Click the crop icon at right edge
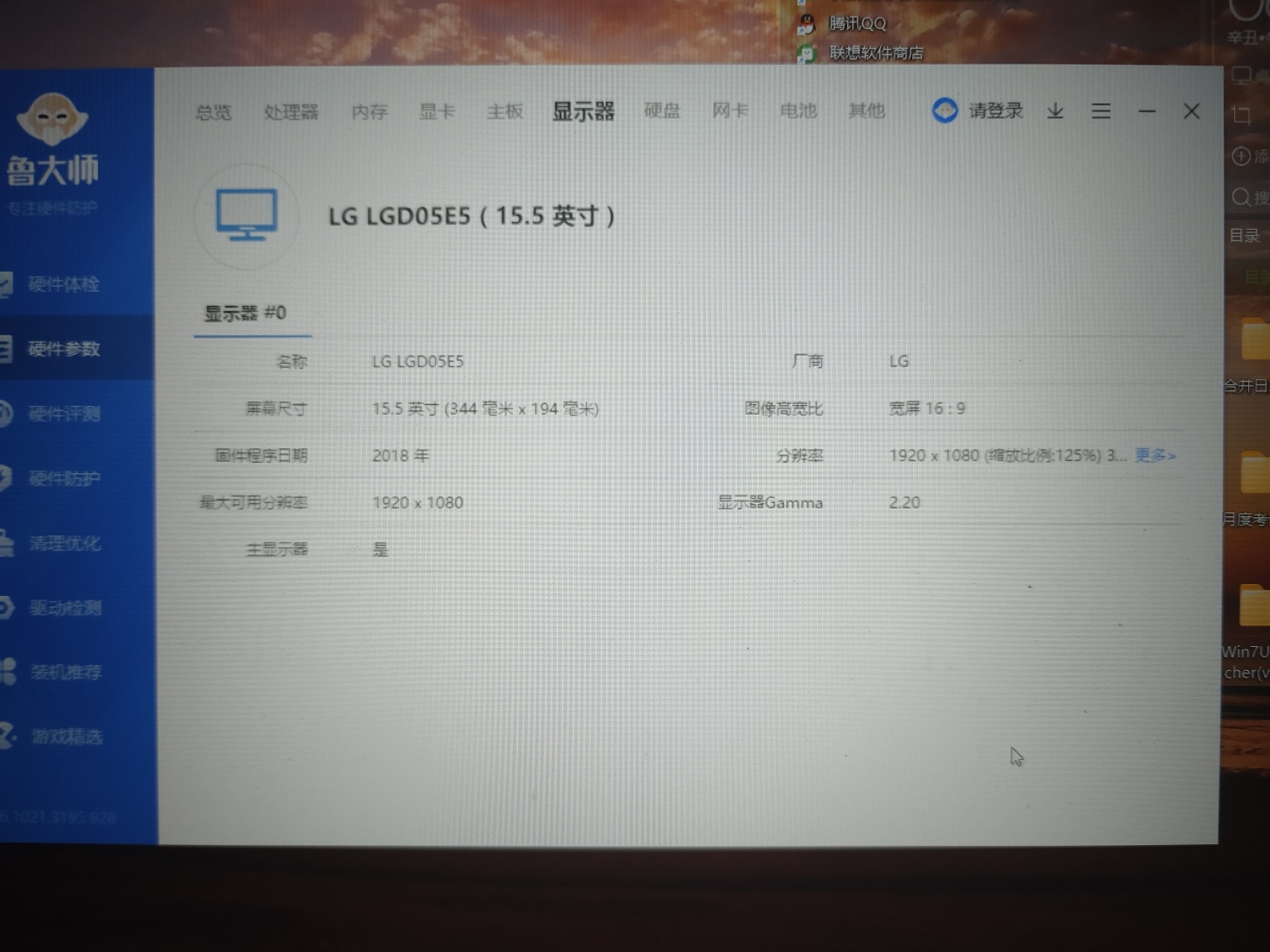1270x952 pixels. tap(1242, 115)
